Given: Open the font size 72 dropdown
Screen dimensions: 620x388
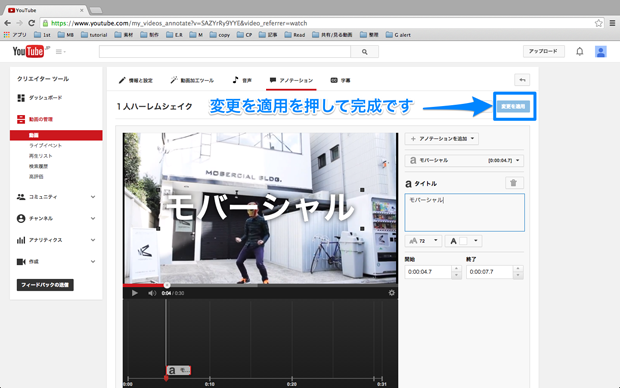Looking at the screenshot, I should tap(423, 241).
